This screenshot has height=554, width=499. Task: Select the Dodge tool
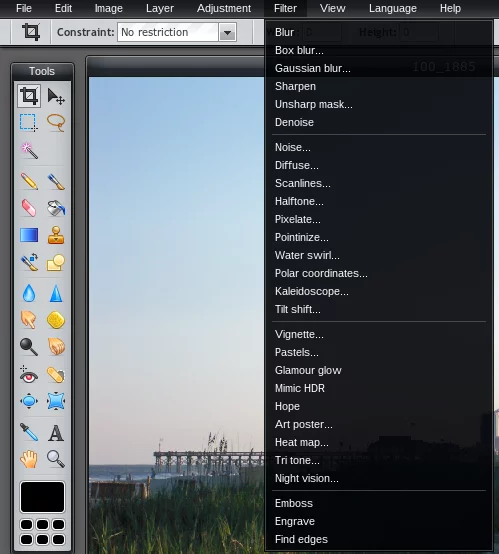(x=29, y=346)
